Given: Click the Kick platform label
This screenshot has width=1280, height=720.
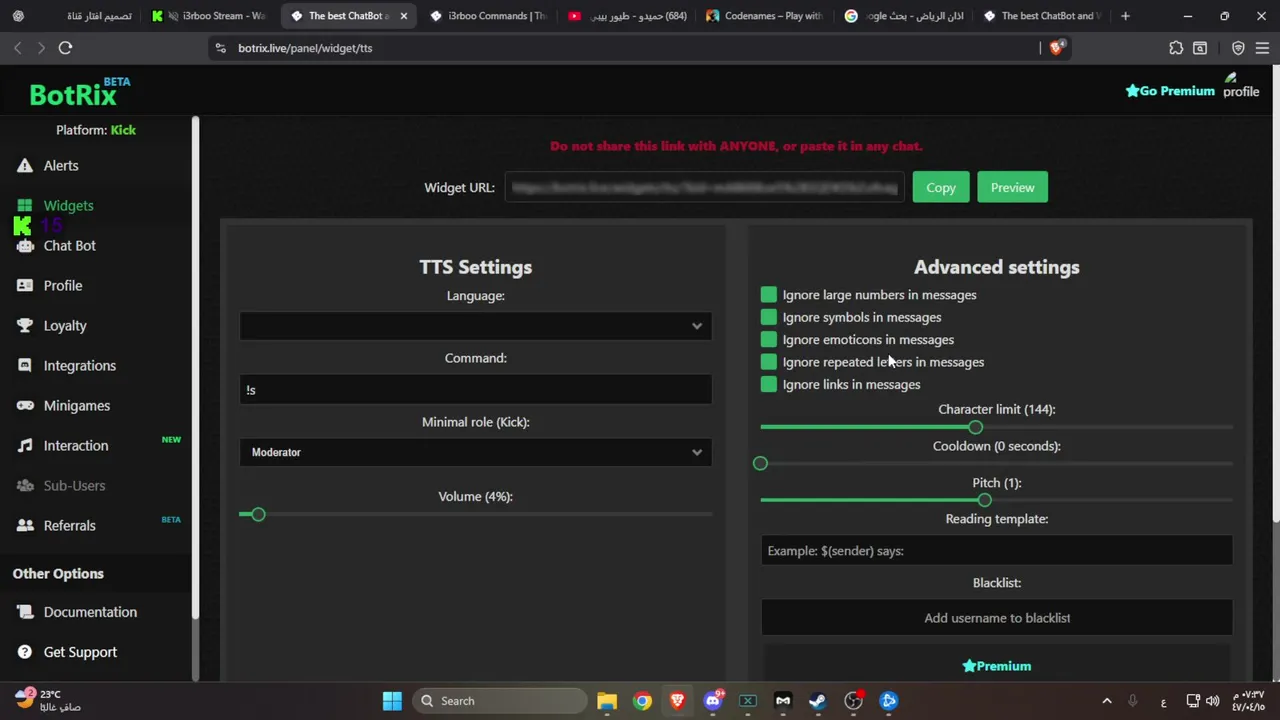Looking at the screenshot, I should pyautogui.click(x=123, y=130).
